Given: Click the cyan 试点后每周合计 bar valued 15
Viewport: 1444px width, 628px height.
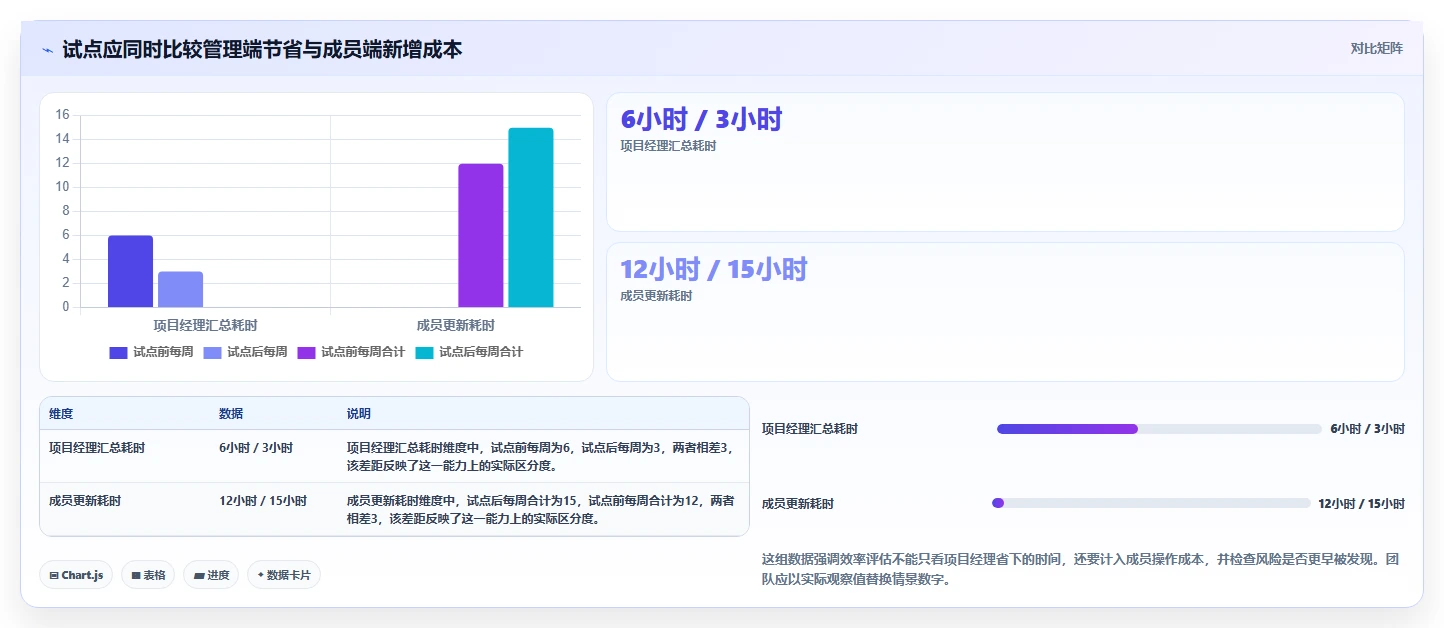Looking at the screenshot, I should tap(531, 217).
